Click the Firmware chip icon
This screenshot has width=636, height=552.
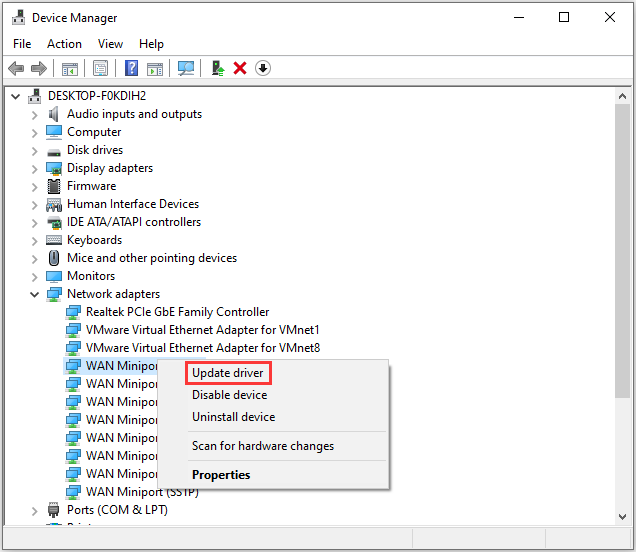[x=54, y=186]
